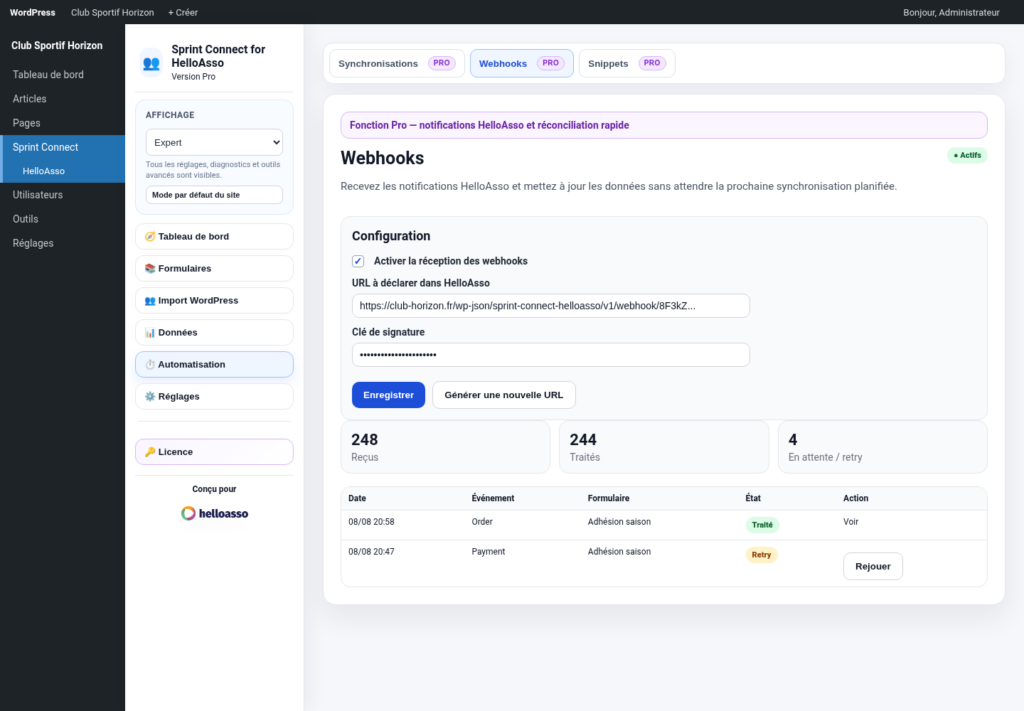Click the Fonction Pro notice banner
This screenshot has height=711, width=1024.
coord(664,125)
